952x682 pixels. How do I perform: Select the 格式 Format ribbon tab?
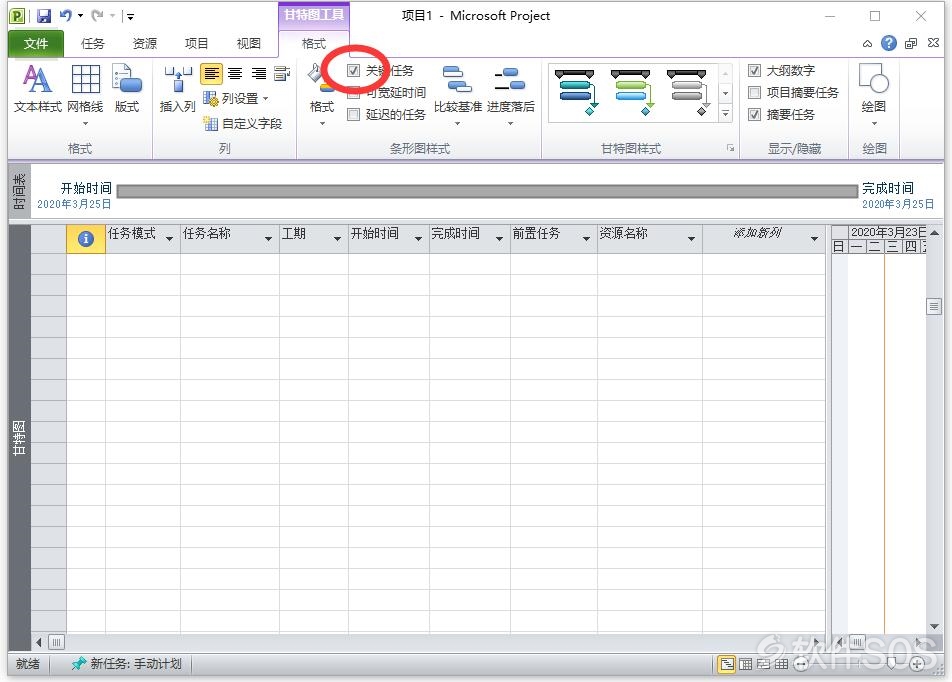314,44
